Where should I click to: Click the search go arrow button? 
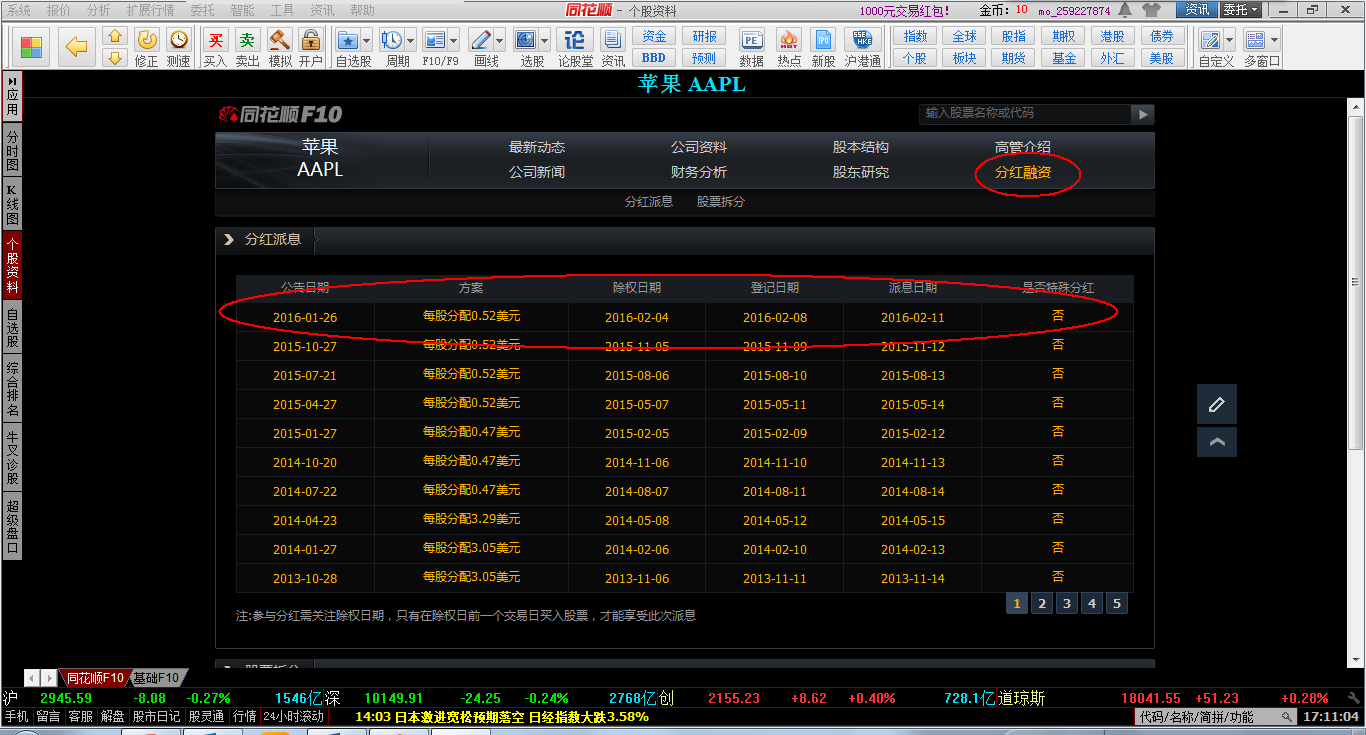tap(1142, 114)
